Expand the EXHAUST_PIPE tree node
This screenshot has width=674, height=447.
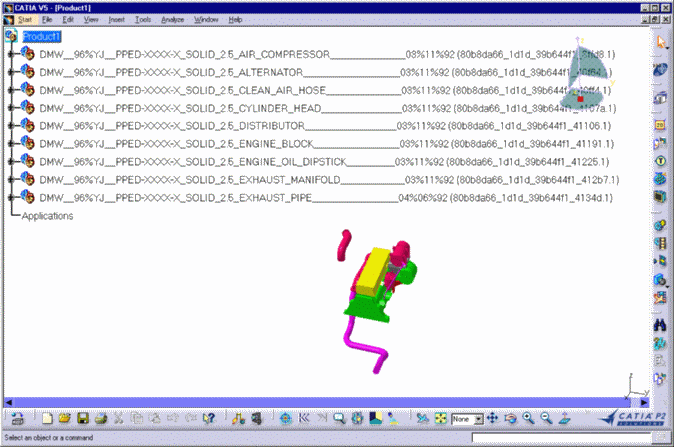[x=10, y=198]
